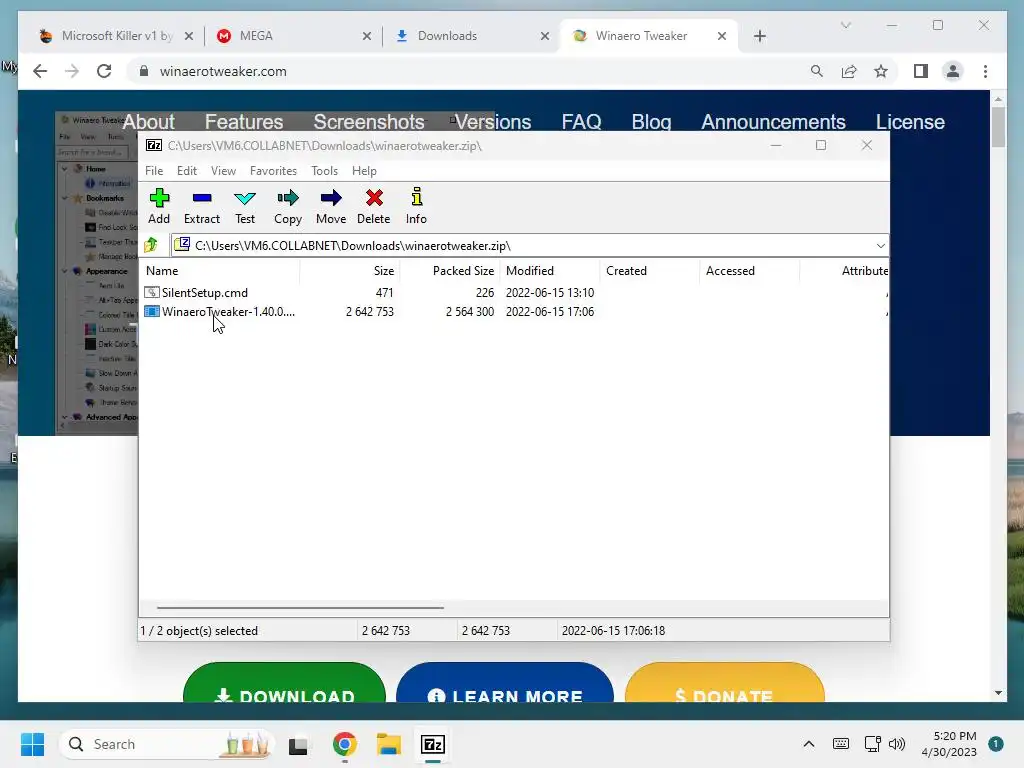Open the Announcements link
This screenshot has width=1024, height=768.
tap(773, 121)
